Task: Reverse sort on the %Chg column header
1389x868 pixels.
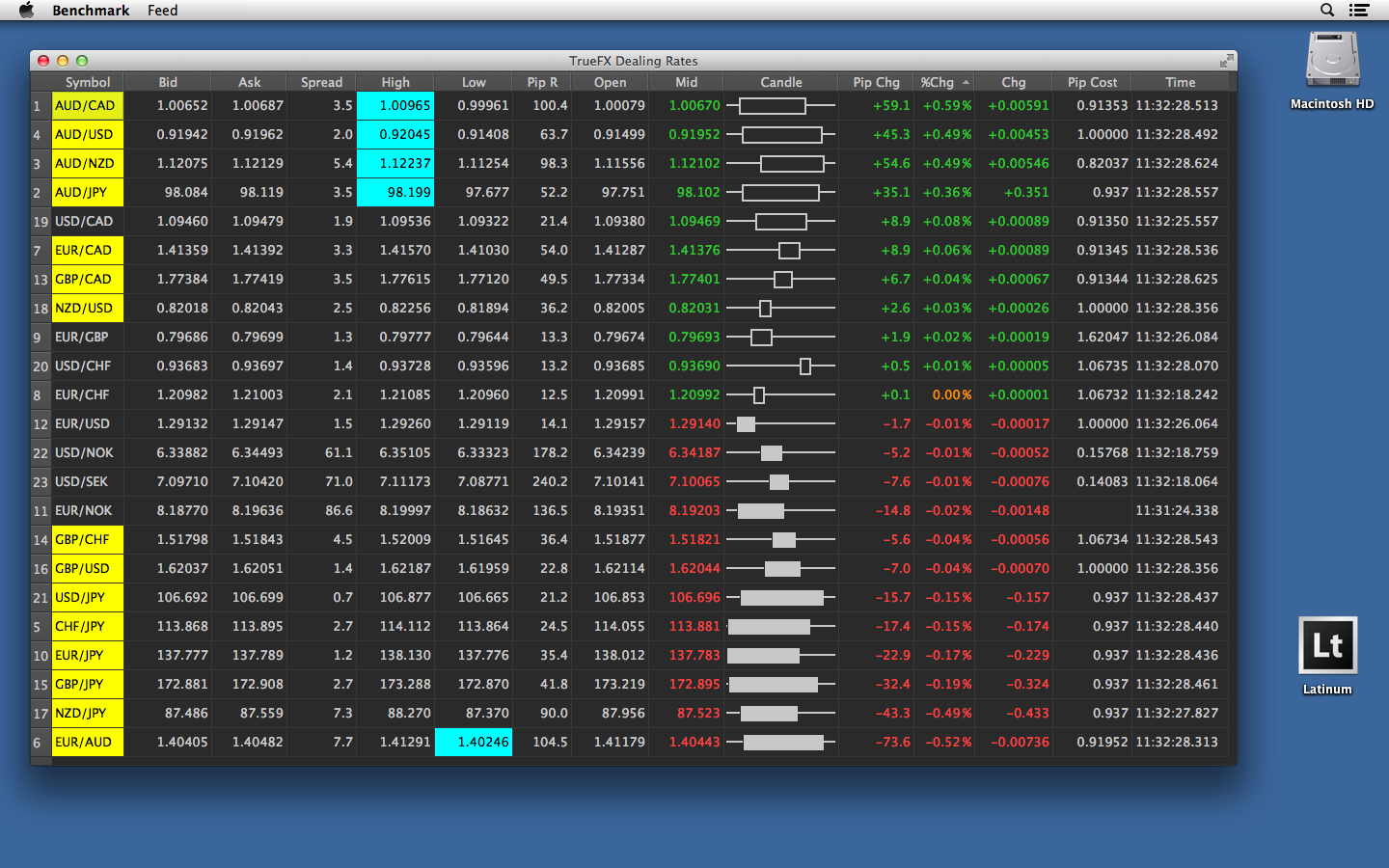Action: (944, 82)
